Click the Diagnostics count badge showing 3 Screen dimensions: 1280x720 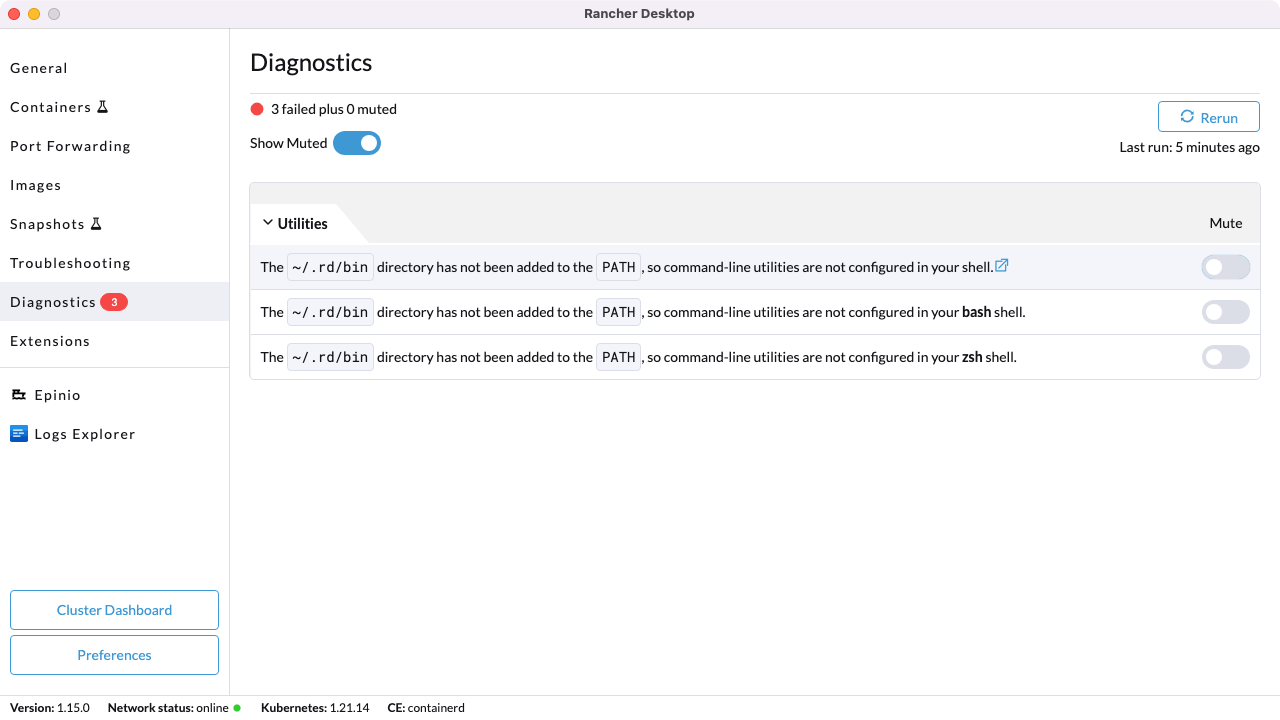115,301
